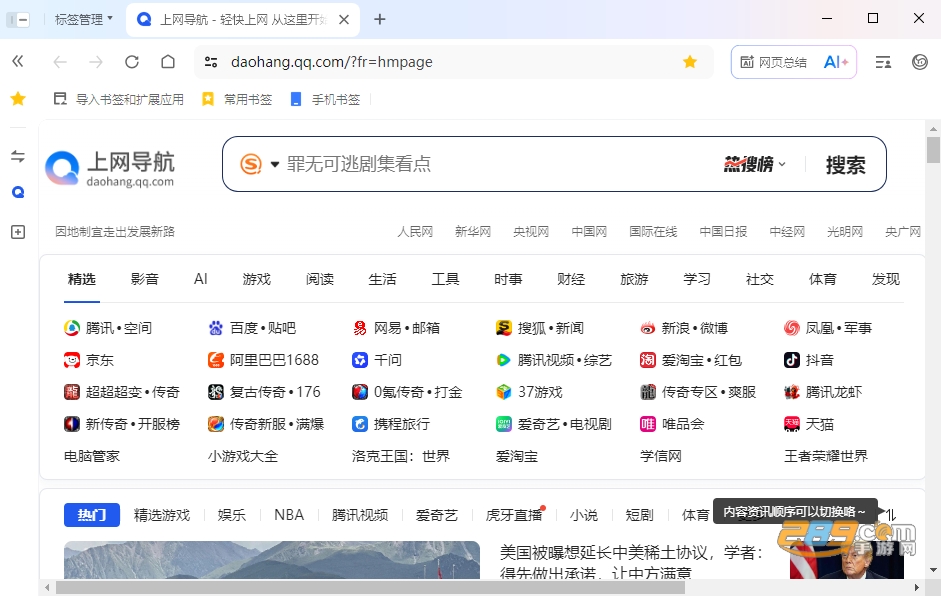941x596 pixels.
Task: Open the 手机书签 bookmark folder
Action: coord(325,99)
